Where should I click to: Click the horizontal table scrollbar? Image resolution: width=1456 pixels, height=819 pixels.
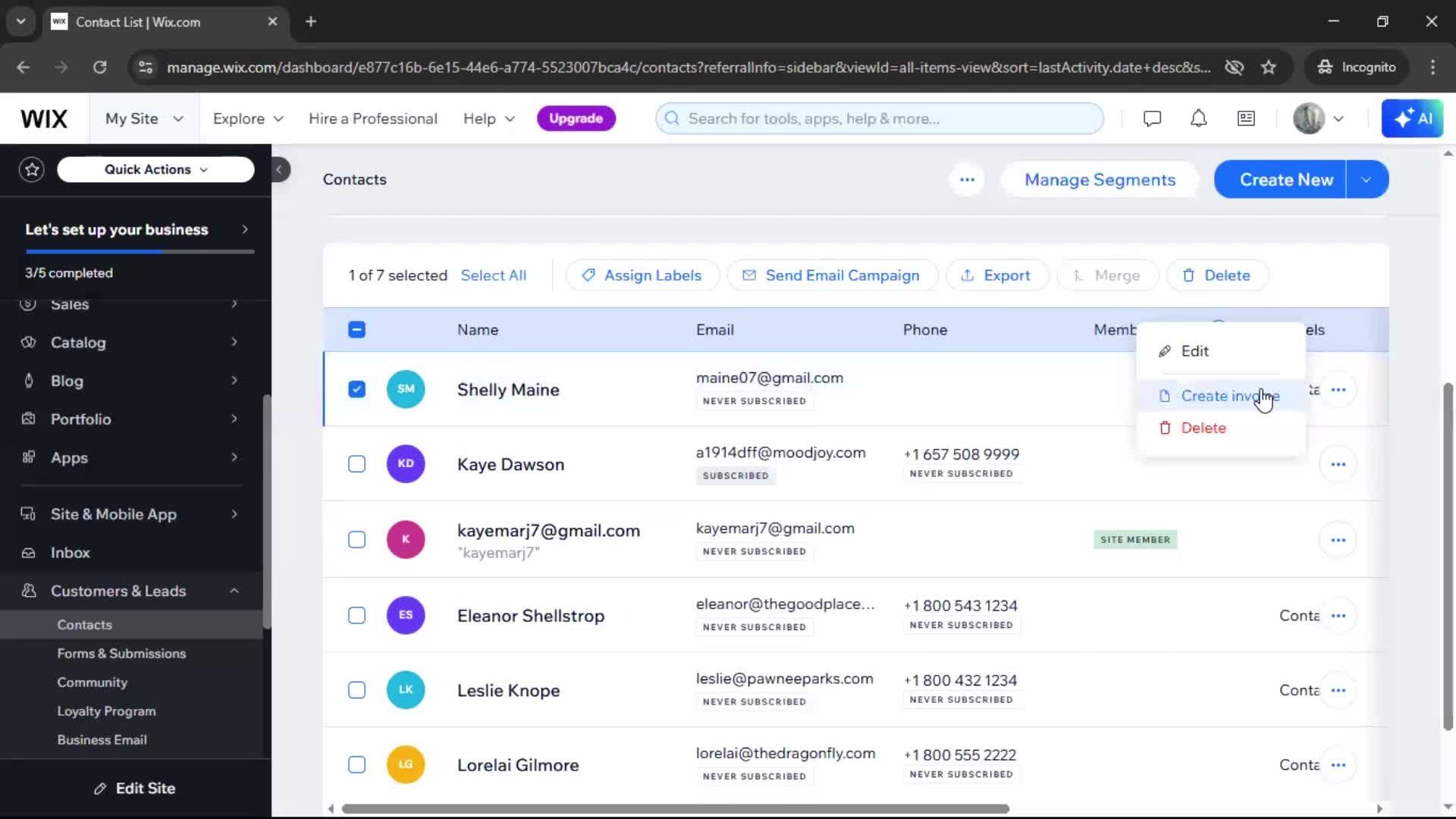click(x=675, y=809)
